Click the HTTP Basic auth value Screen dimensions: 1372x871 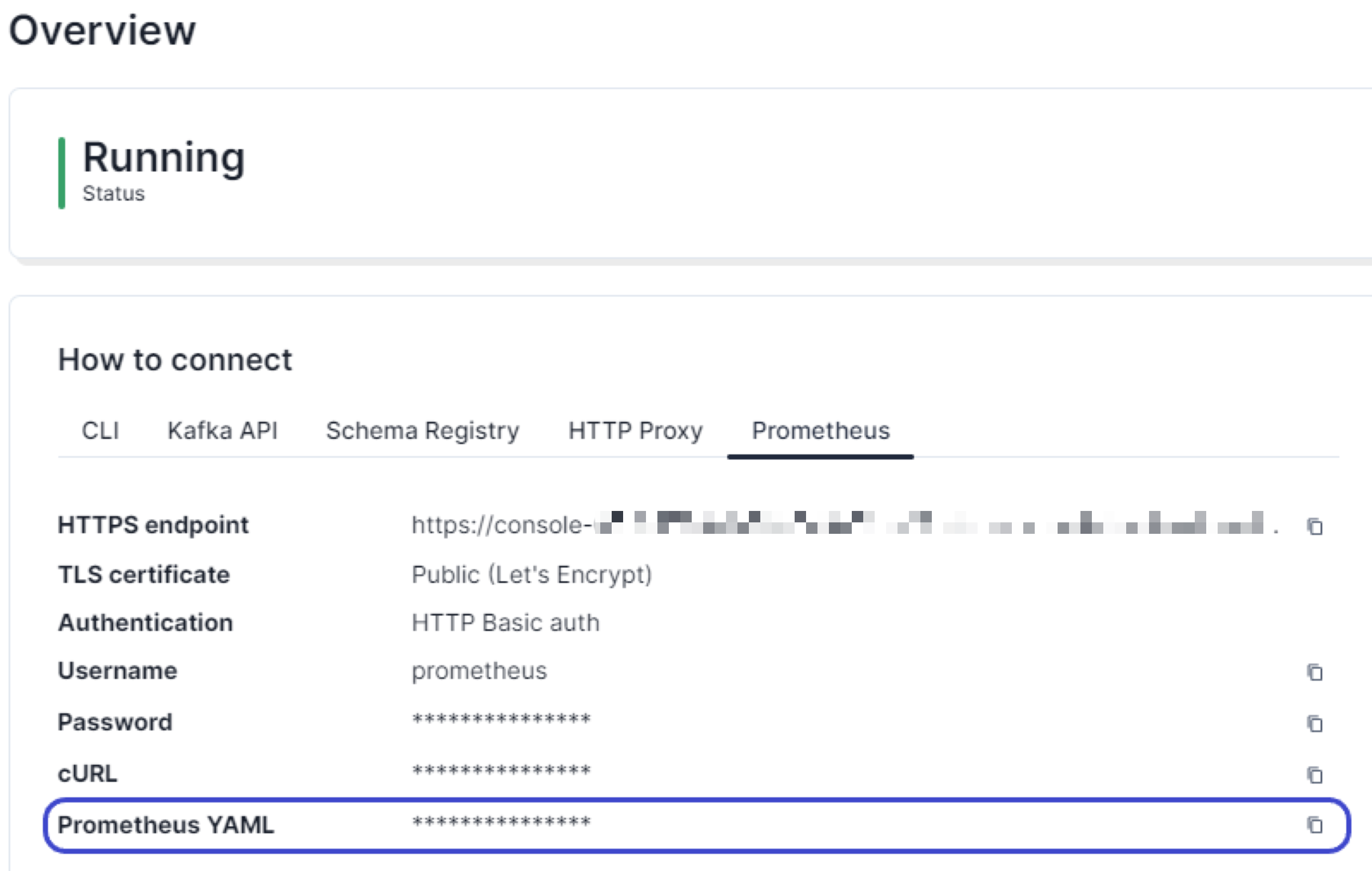pyautogui.click(x=505, y=622)
